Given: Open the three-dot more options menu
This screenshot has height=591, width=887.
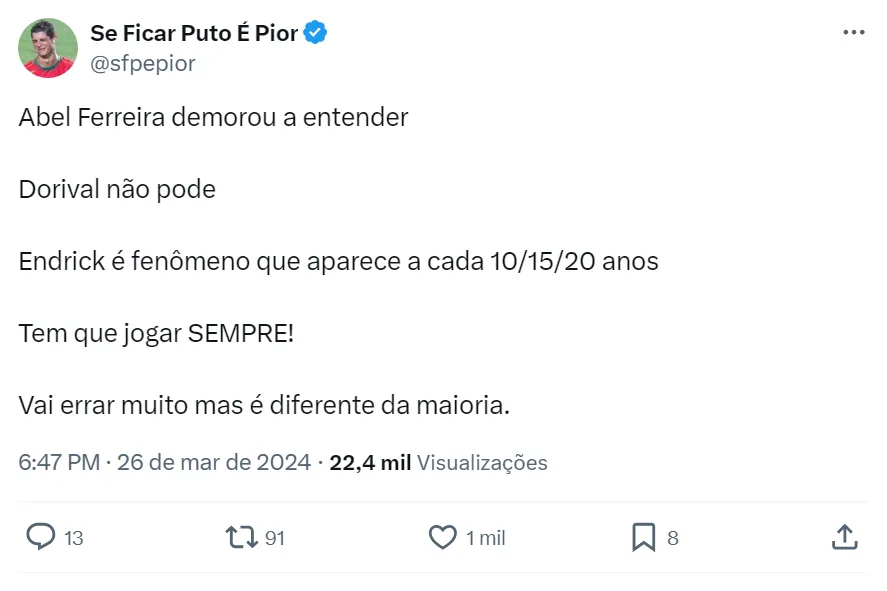Looking at the screenshot, I should (853, 32).
